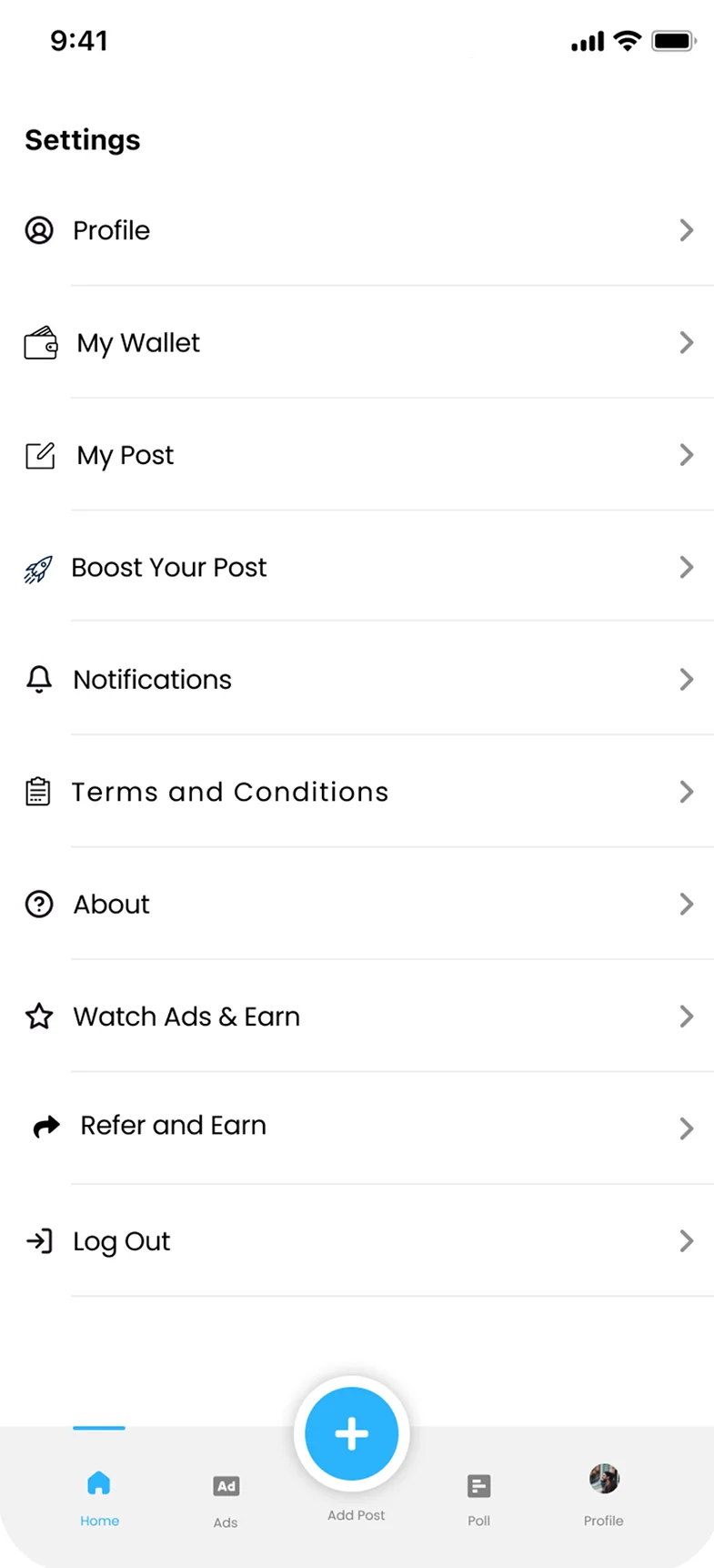Tap the share arrow icon for Refer and Earn
714x1568 pixels.
coord(46,1127)
